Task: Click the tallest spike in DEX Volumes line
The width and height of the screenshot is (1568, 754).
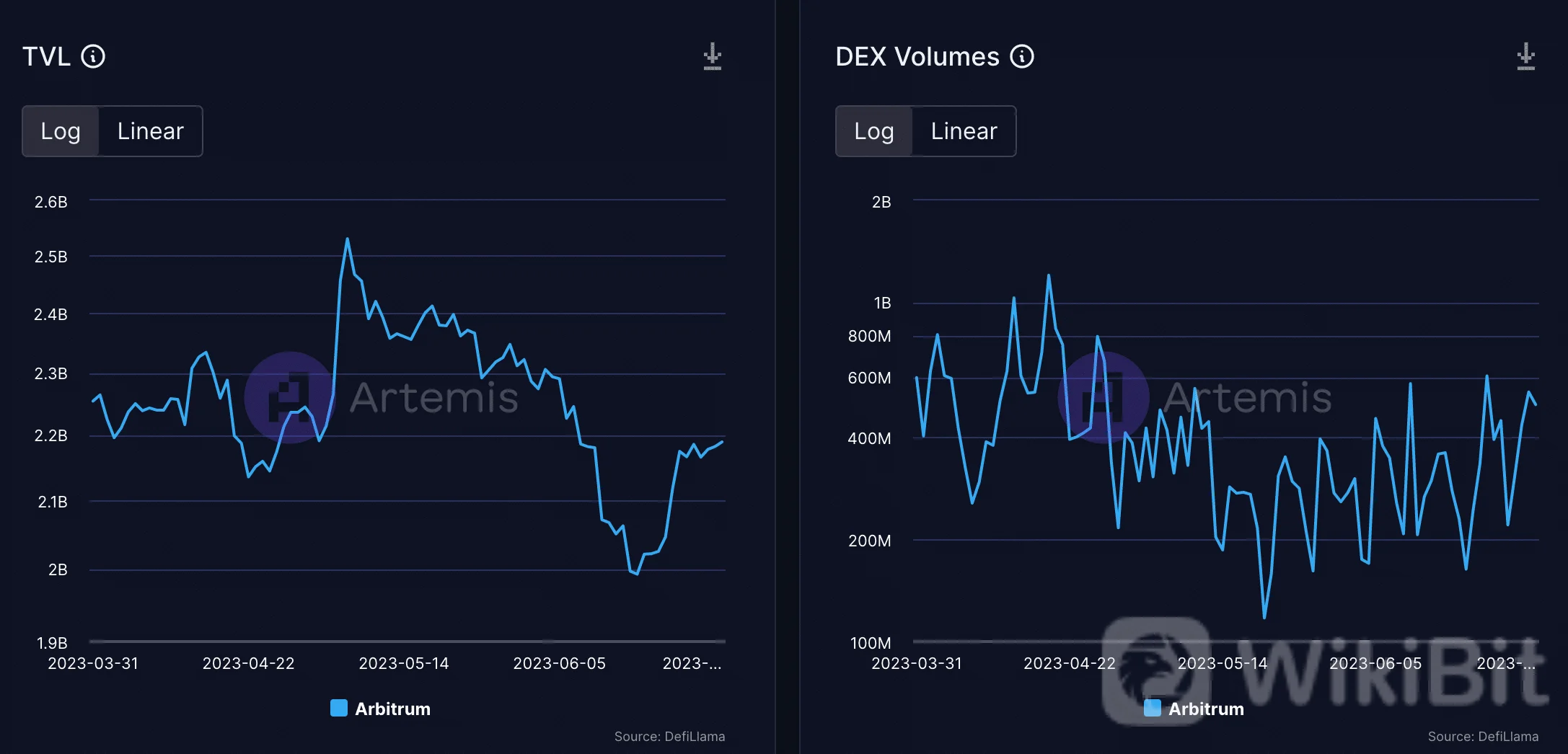Action: [x=1048, y=275]
